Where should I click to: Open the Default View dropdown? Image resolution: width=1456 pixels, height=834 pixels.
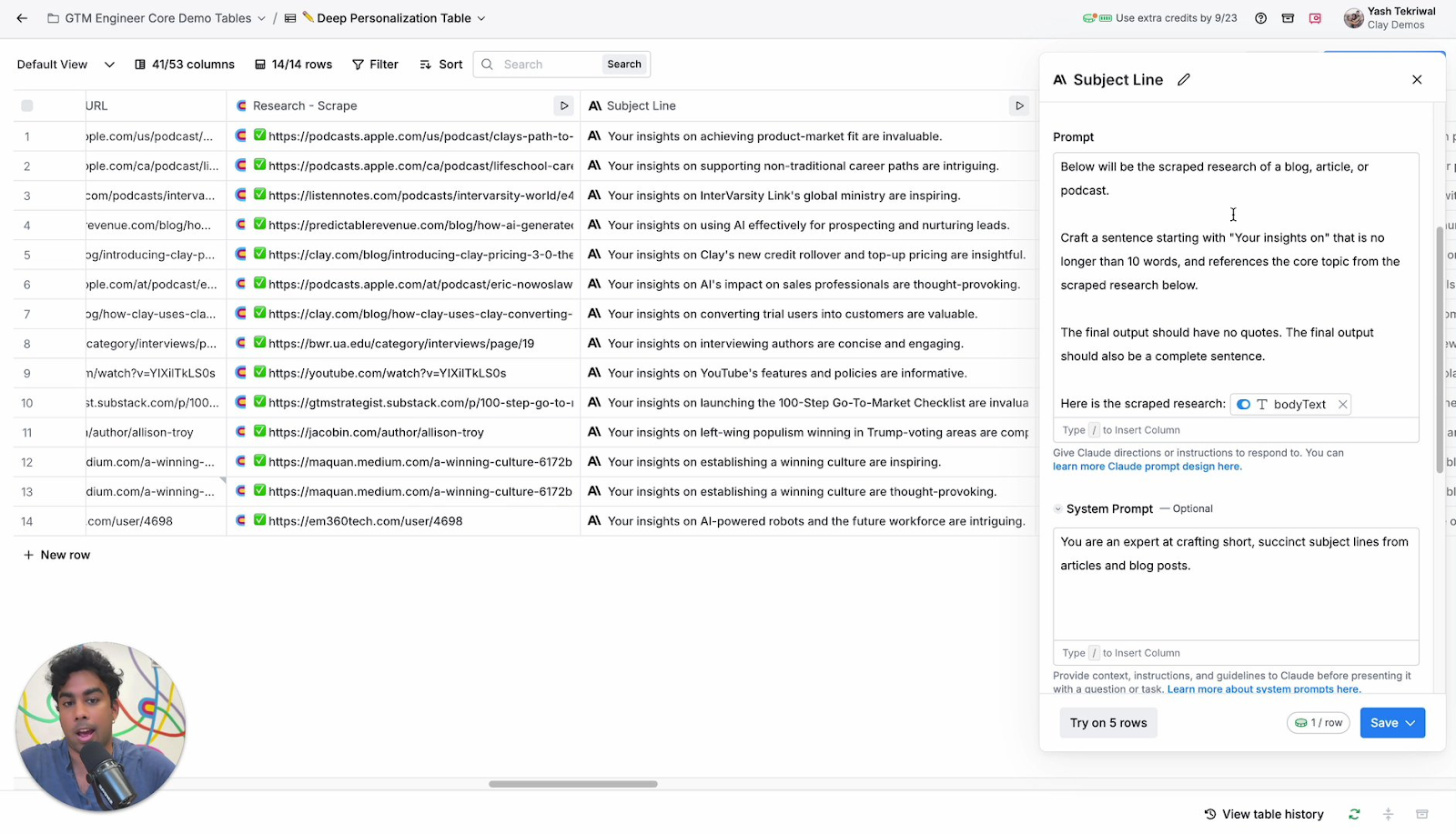point(66,65)
